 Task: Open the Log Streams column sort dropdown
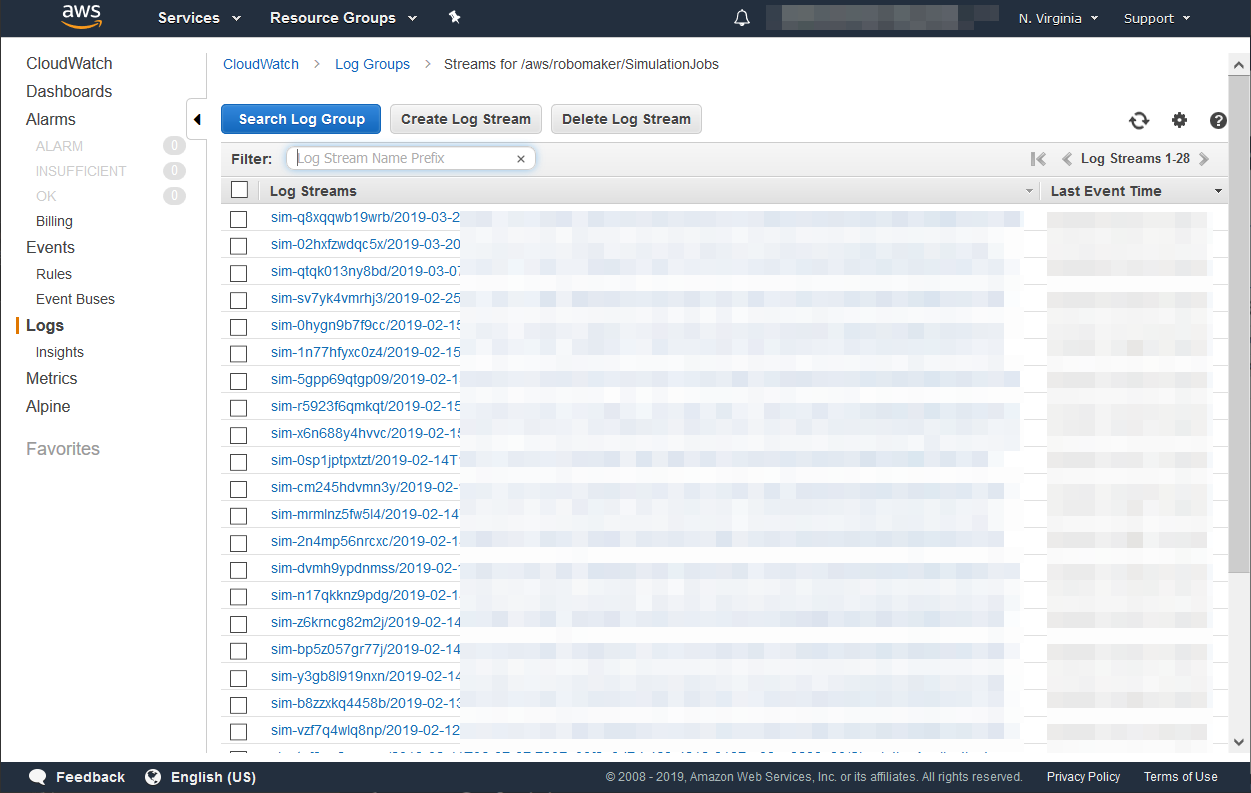pos(1030,190)
